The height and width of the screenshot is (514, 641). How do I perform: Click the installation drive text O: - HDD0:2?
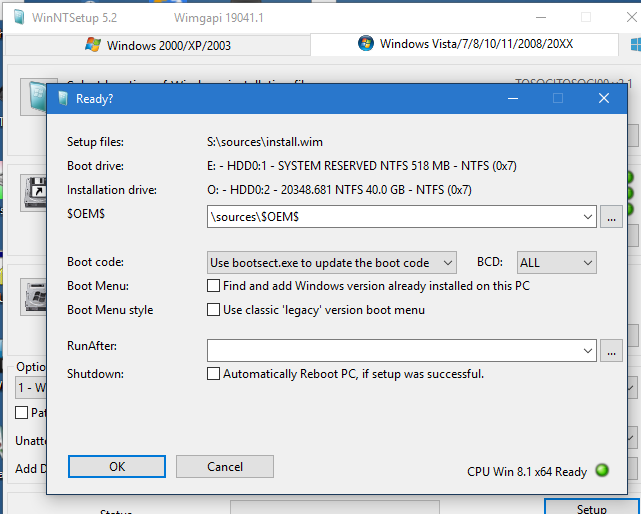339,190
